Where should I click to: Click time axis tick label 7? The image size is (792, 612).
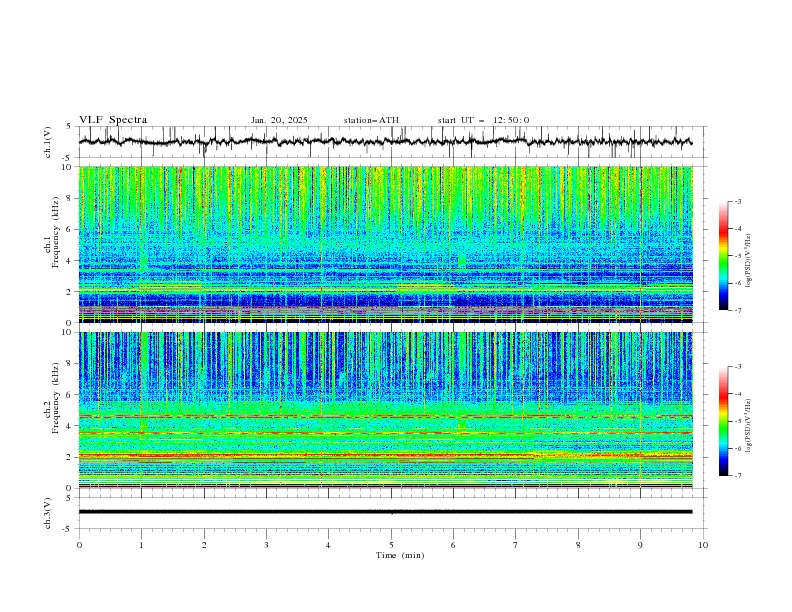(x=516, y=545)
